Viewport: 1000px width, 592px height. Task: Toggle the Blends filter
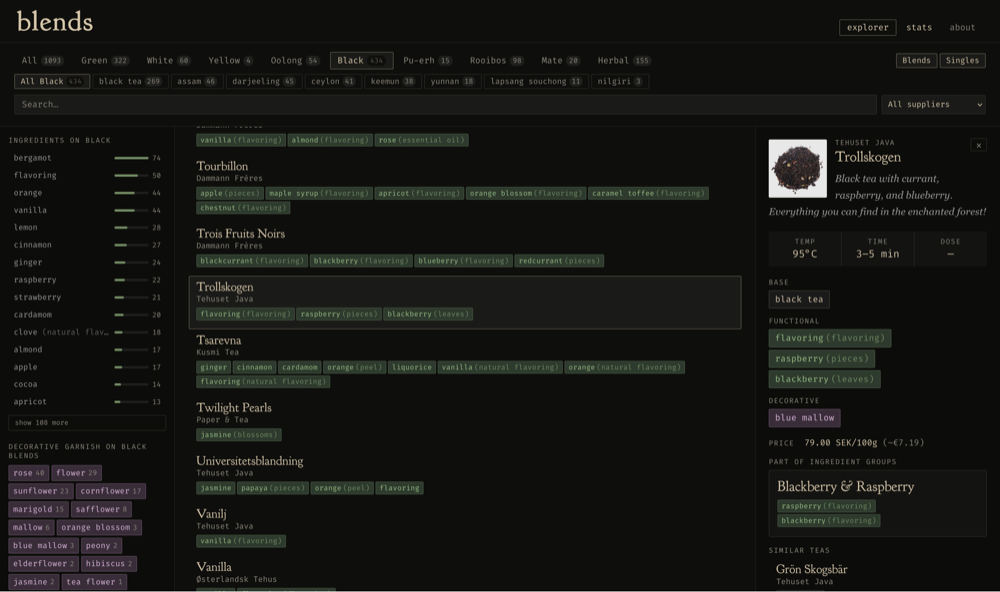click(916, 61)
